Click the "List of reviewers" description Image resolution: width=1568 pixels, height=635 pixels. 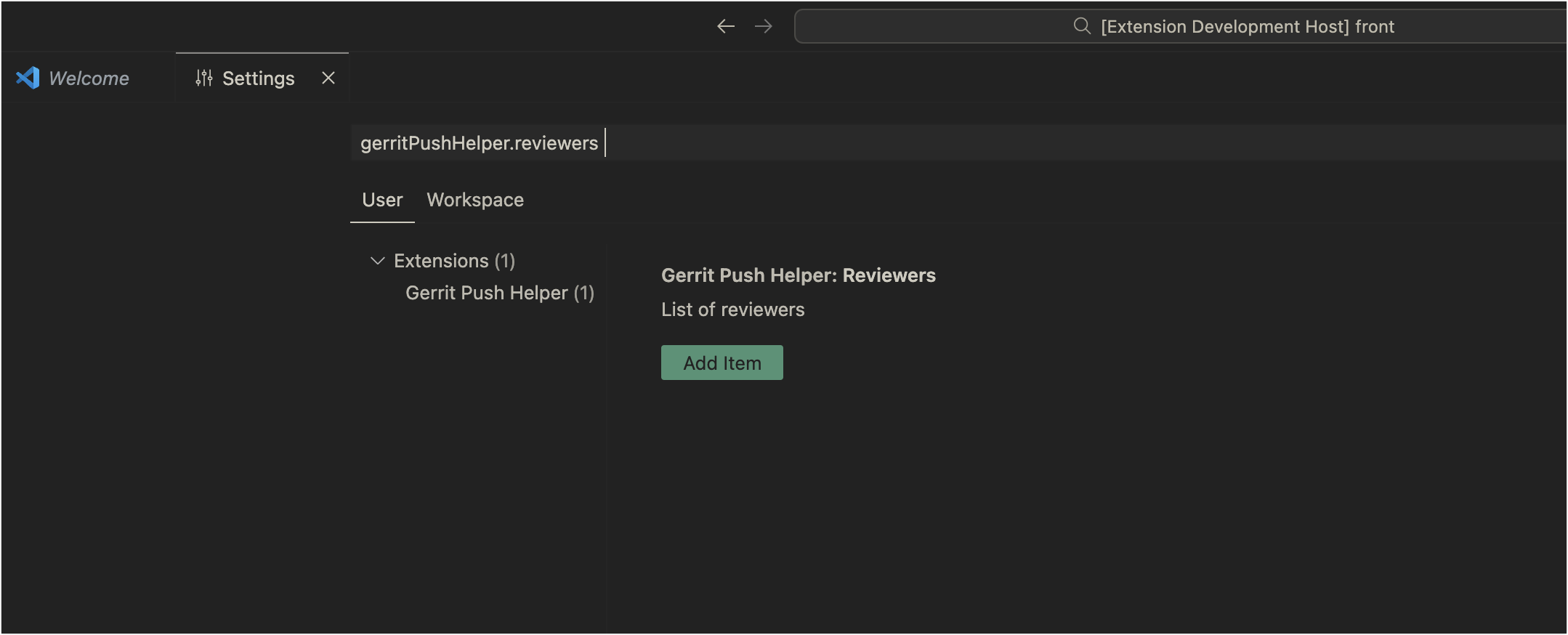pyautogui.click(x=732, y=310)
